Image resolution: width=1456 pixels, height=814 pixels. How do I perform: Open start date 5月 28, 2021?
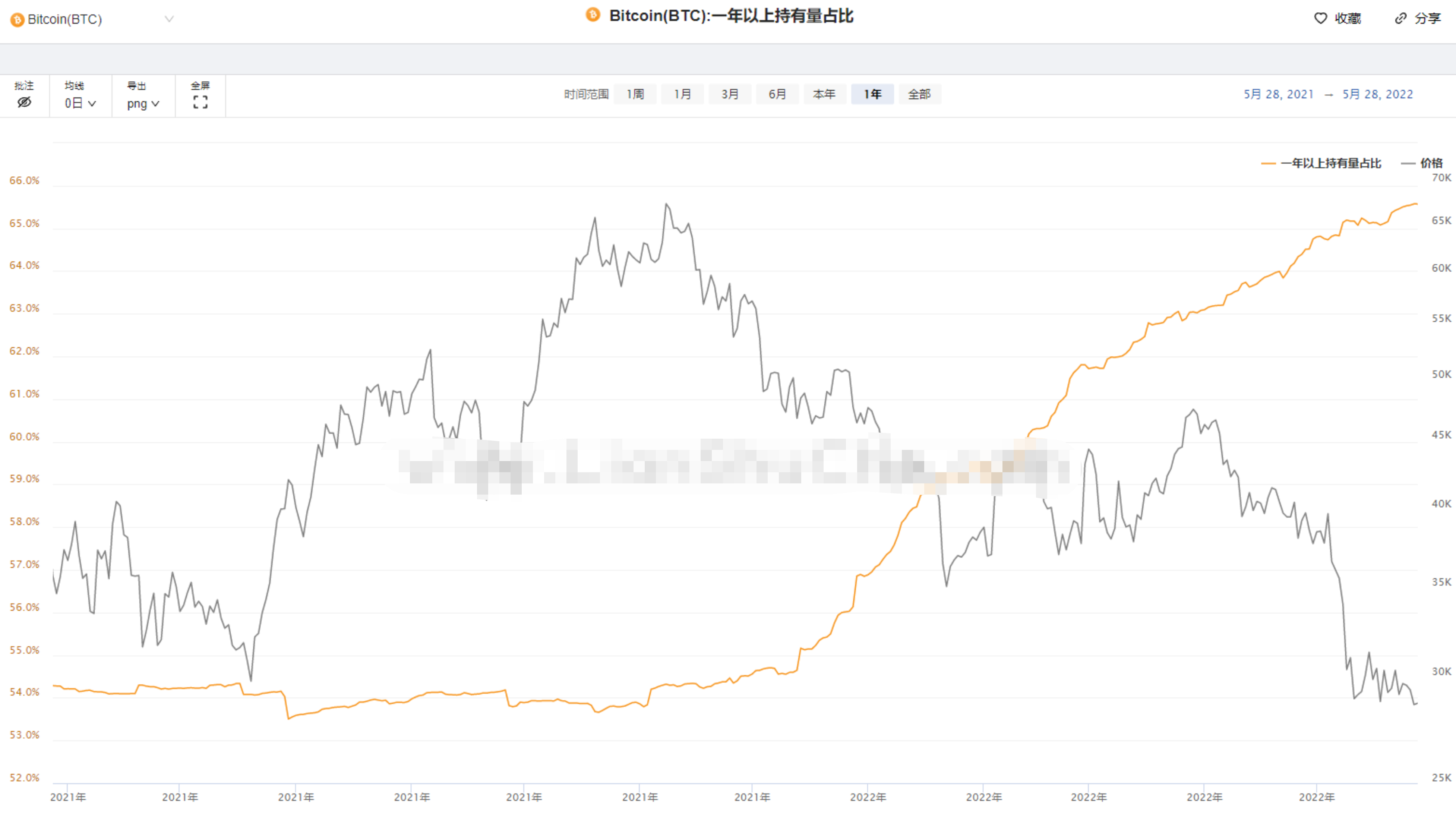tap(1279, 94)
